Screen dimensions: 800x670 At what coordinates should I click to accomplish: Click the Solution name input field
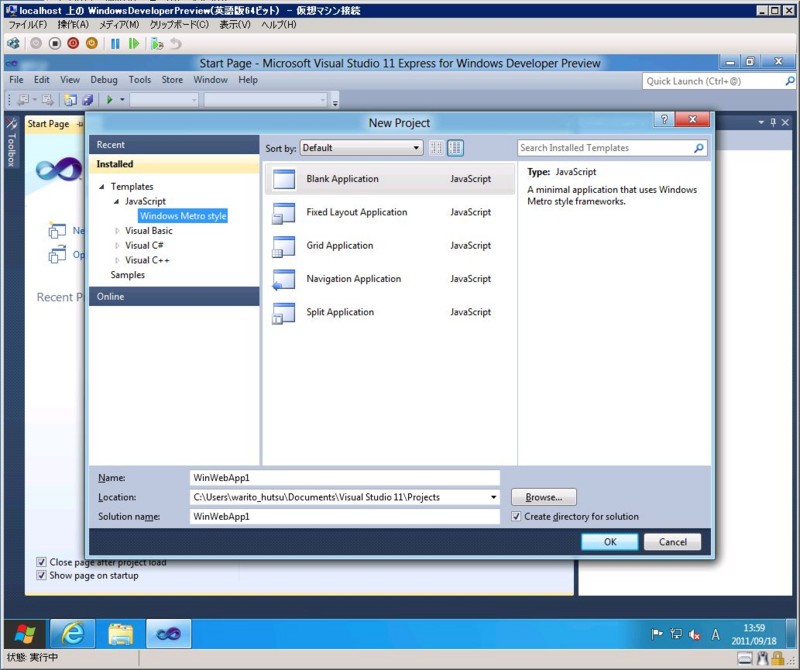coord(344,516)
